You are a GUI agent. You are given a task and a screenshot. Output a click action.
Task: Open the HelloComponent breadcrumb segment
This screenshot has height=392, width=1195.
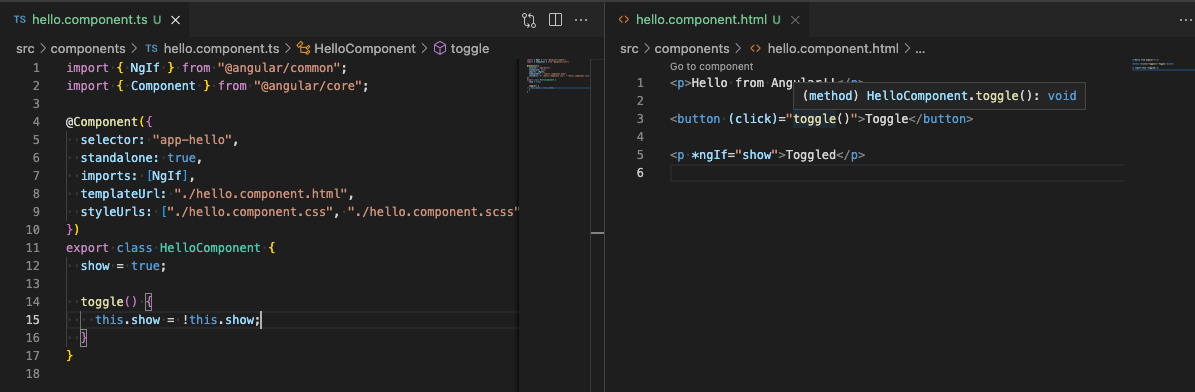365,48
